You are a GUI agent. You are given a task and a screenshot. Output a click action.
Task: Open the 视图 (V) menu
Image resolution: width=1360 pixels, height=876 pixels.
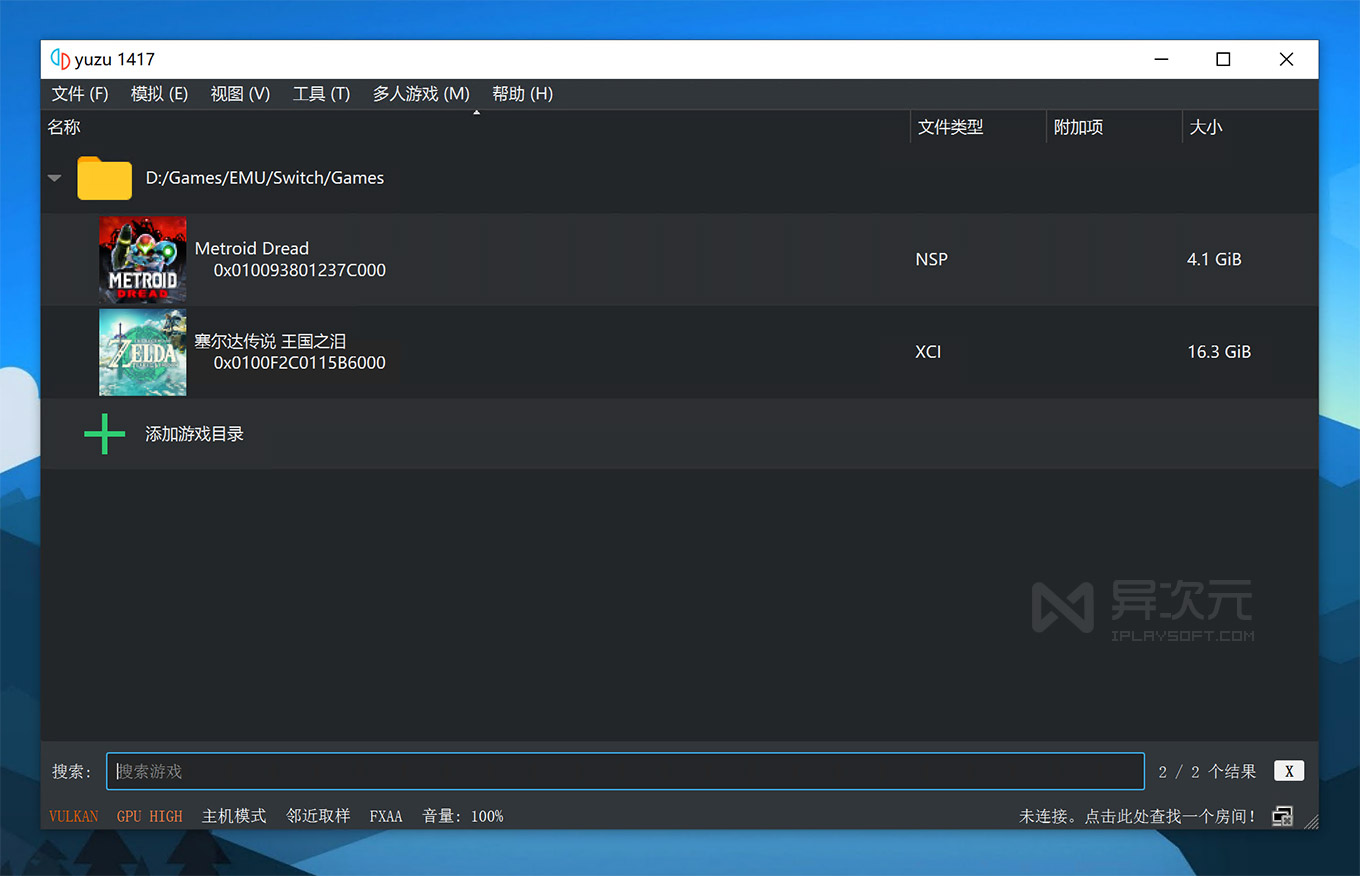pyautogui.click(x=240, y=93)
